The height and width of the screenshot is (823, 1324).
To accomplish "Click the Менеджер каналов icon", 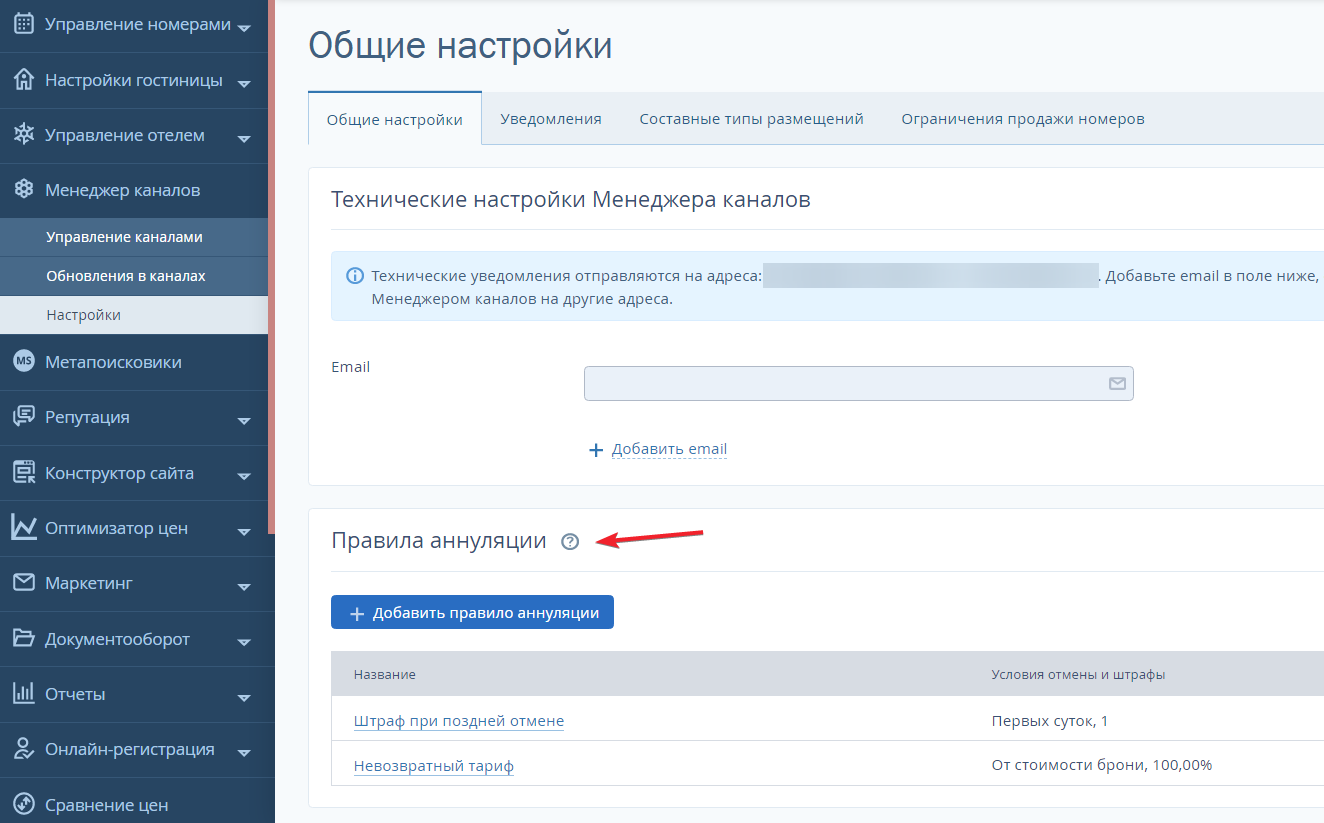I will [24, 190].
